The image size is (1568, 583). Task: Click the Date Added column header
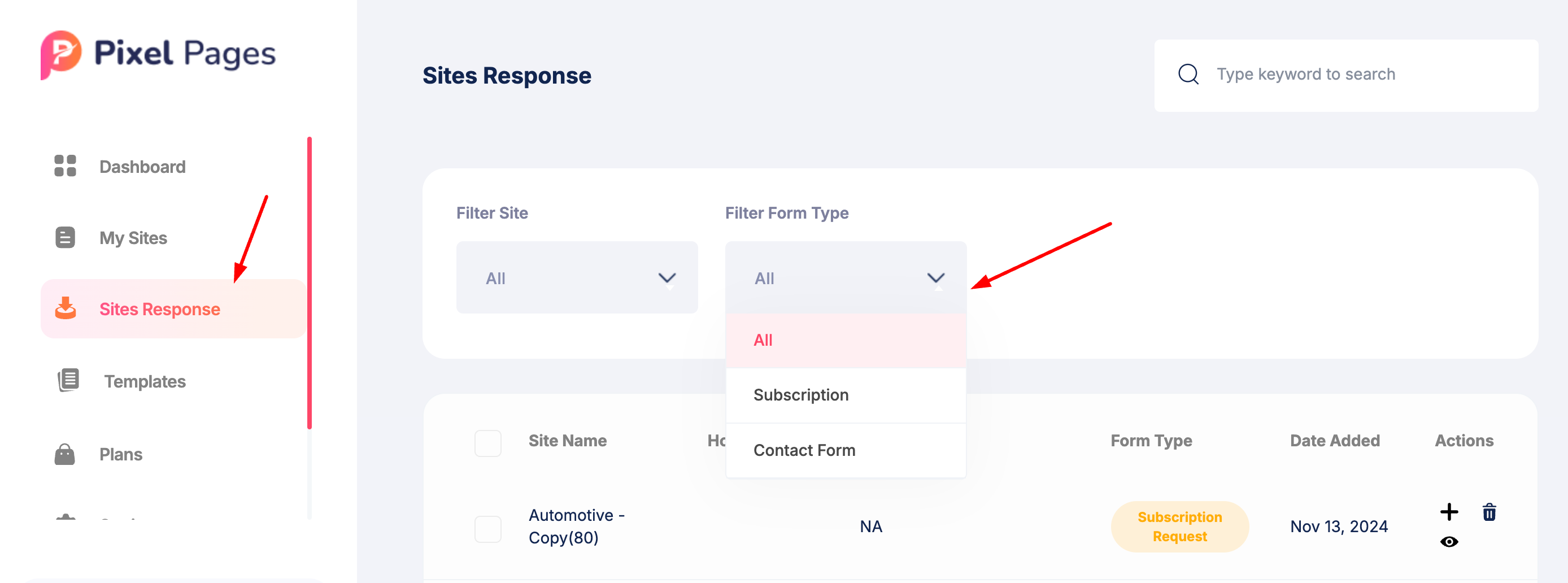(x=1334, y=440)
